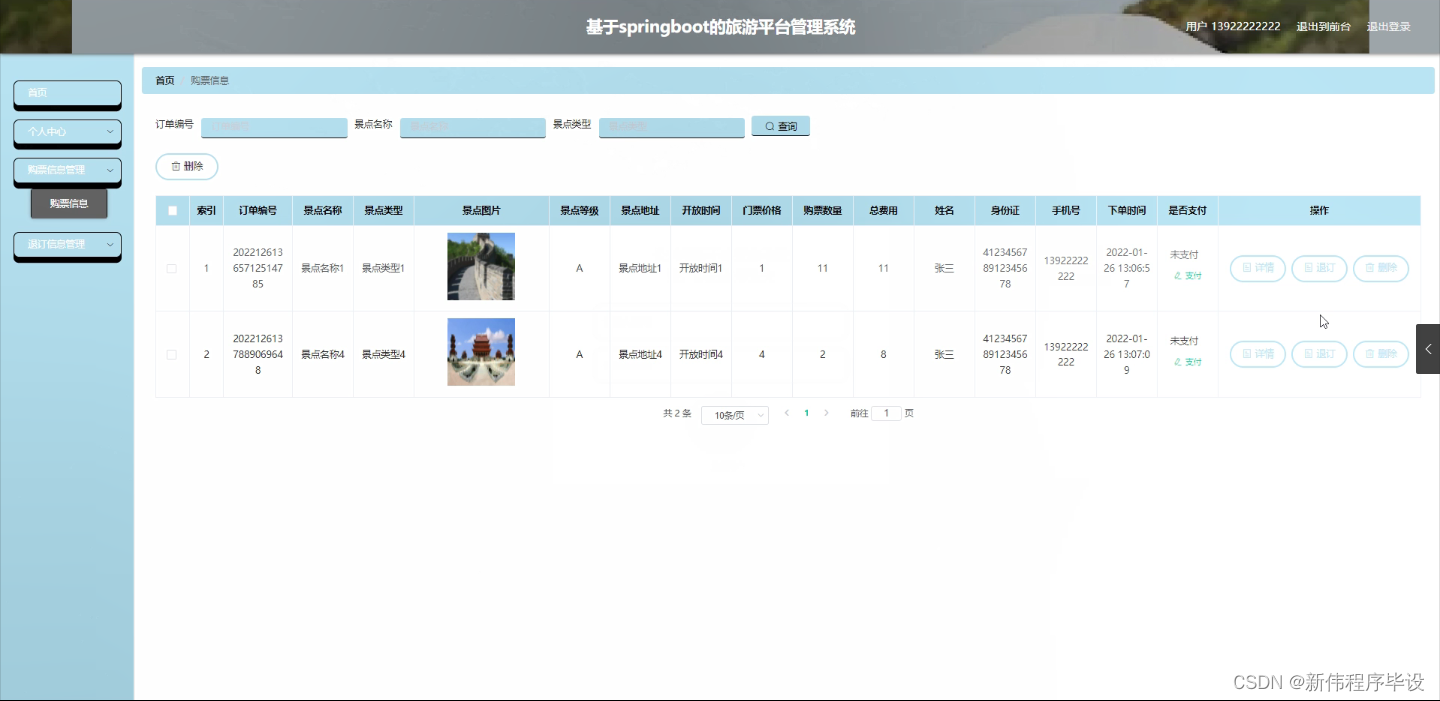Expand the 个人中心 sidebar menu
Image resolution: width=1440 pixels, height=701 pixels.
click(67, 132)
